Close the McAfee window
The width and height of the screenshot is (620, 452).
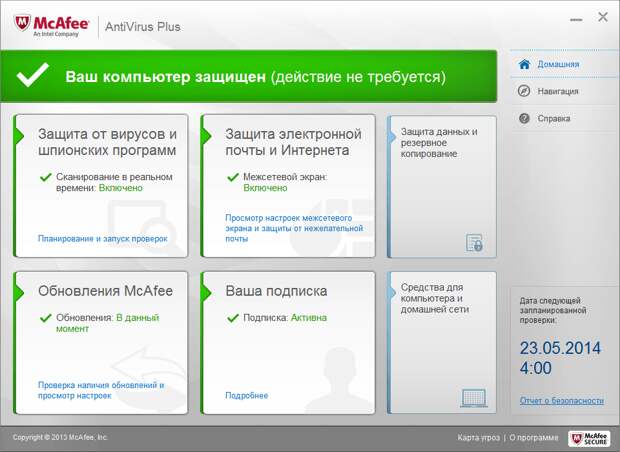pyautogui.click(x=603, y=17)
